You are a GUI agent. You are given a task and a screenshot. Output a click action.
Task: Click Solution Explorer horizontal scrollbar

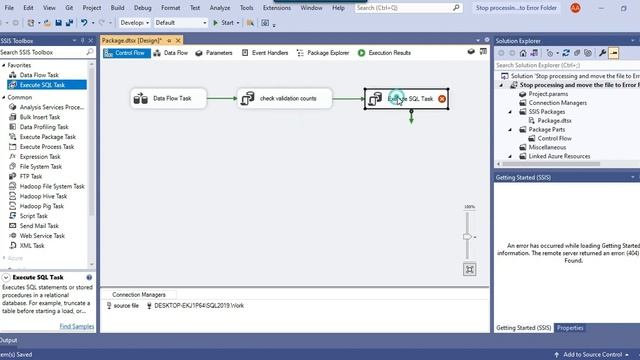(x=551, y=164)
